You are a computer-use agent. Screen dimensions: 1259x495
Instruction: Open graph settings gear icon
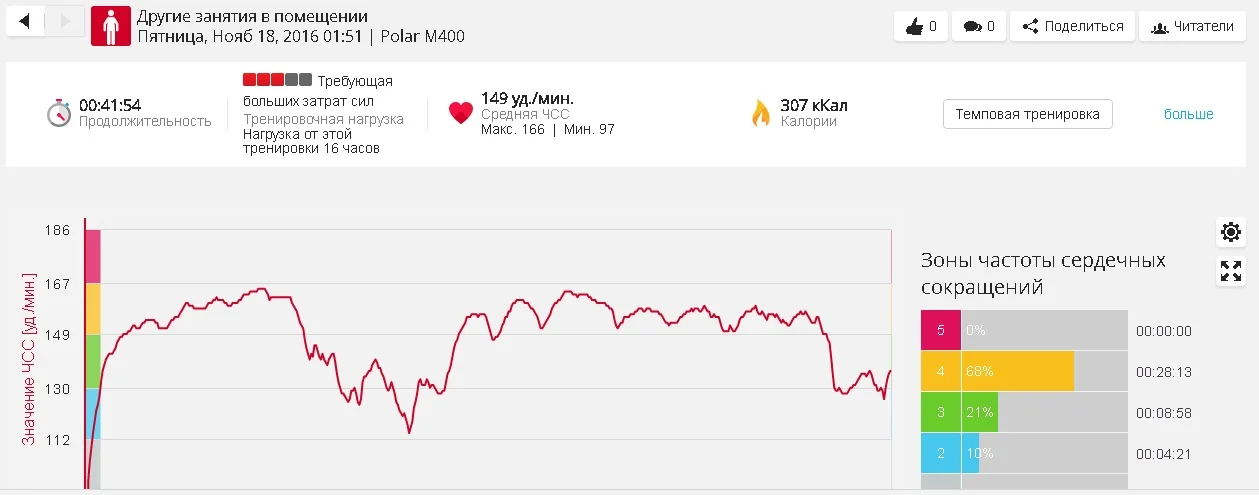[1231, 233]
